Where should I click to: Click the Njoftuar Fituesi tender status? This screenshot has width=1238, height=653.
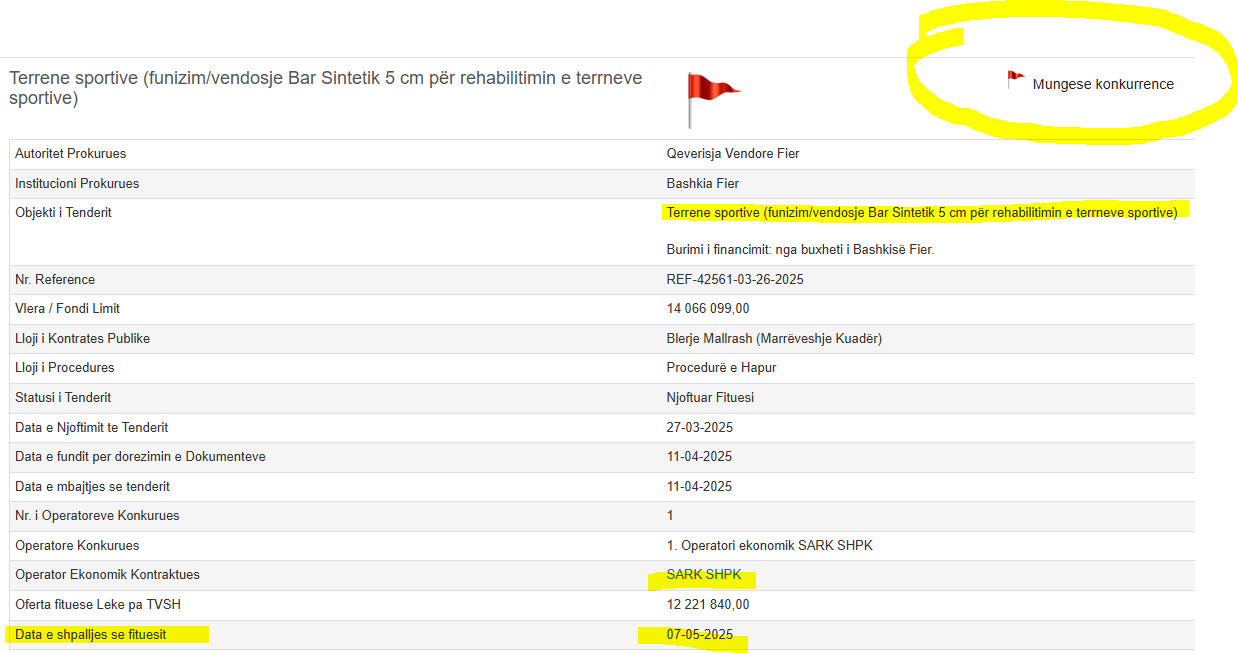coord(710,398)
